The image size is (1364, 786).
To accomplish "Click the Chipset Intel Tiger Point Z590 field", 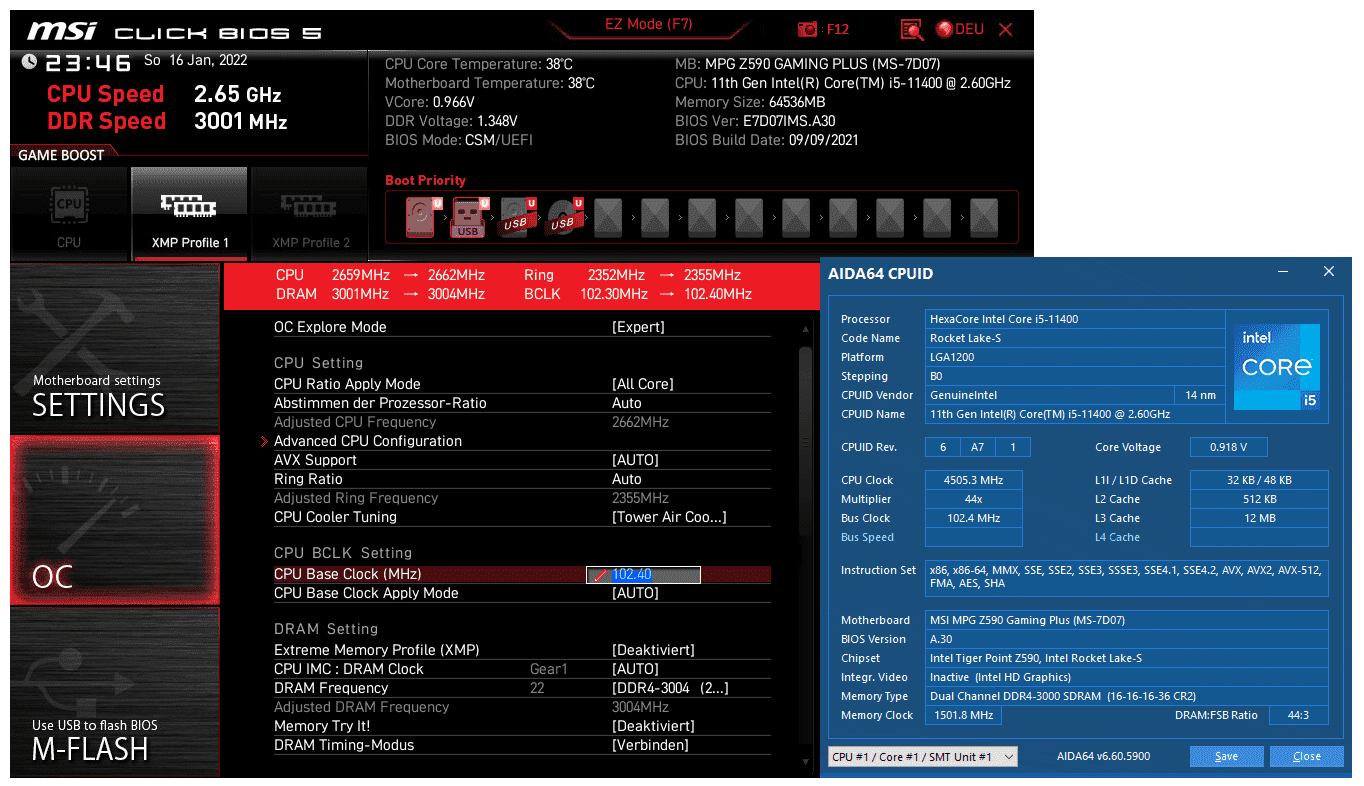I will click(1127, 658).
